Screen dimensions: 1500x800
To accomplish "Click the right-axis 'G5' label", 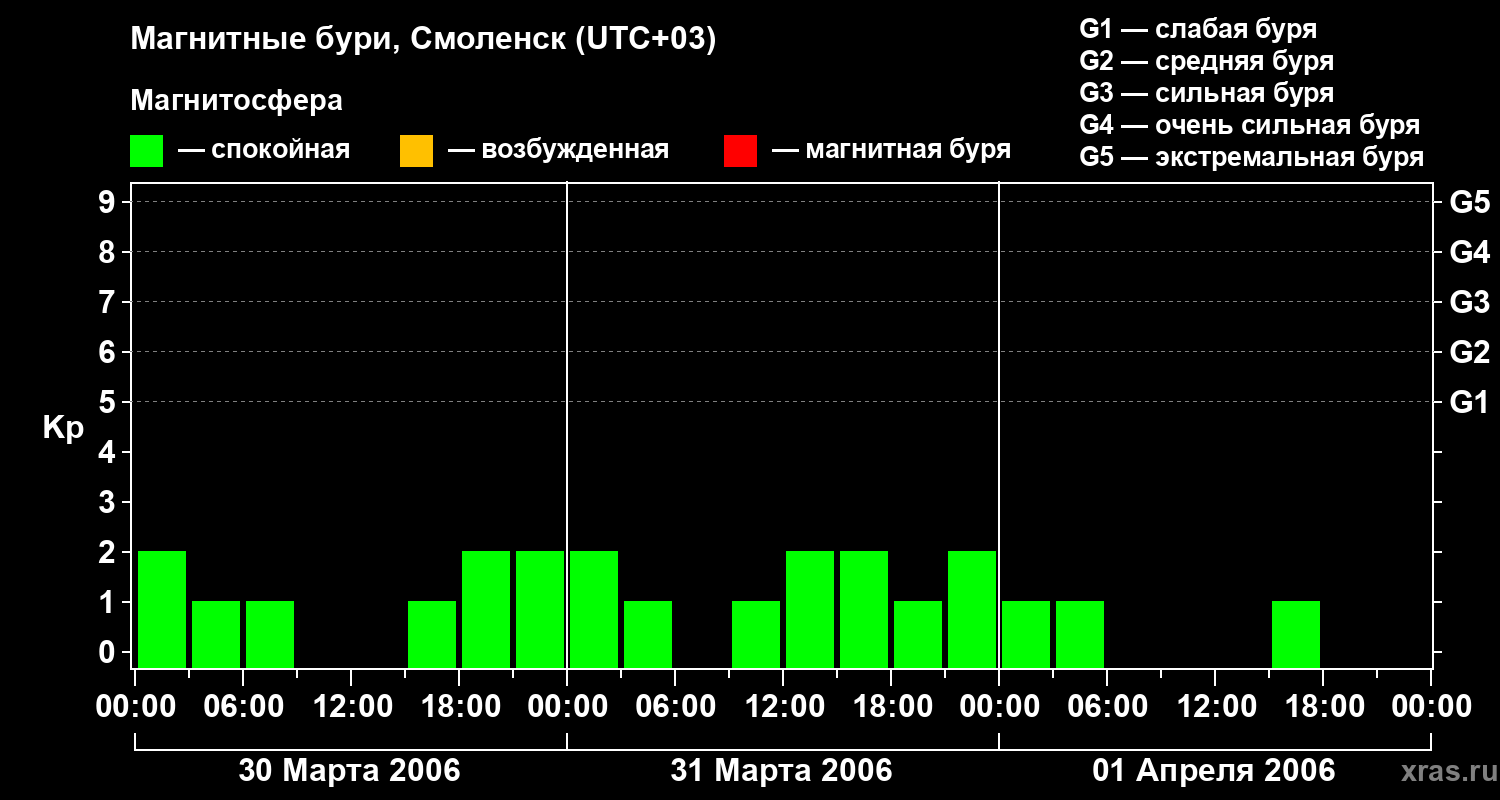I will [x=1469, y=202].
